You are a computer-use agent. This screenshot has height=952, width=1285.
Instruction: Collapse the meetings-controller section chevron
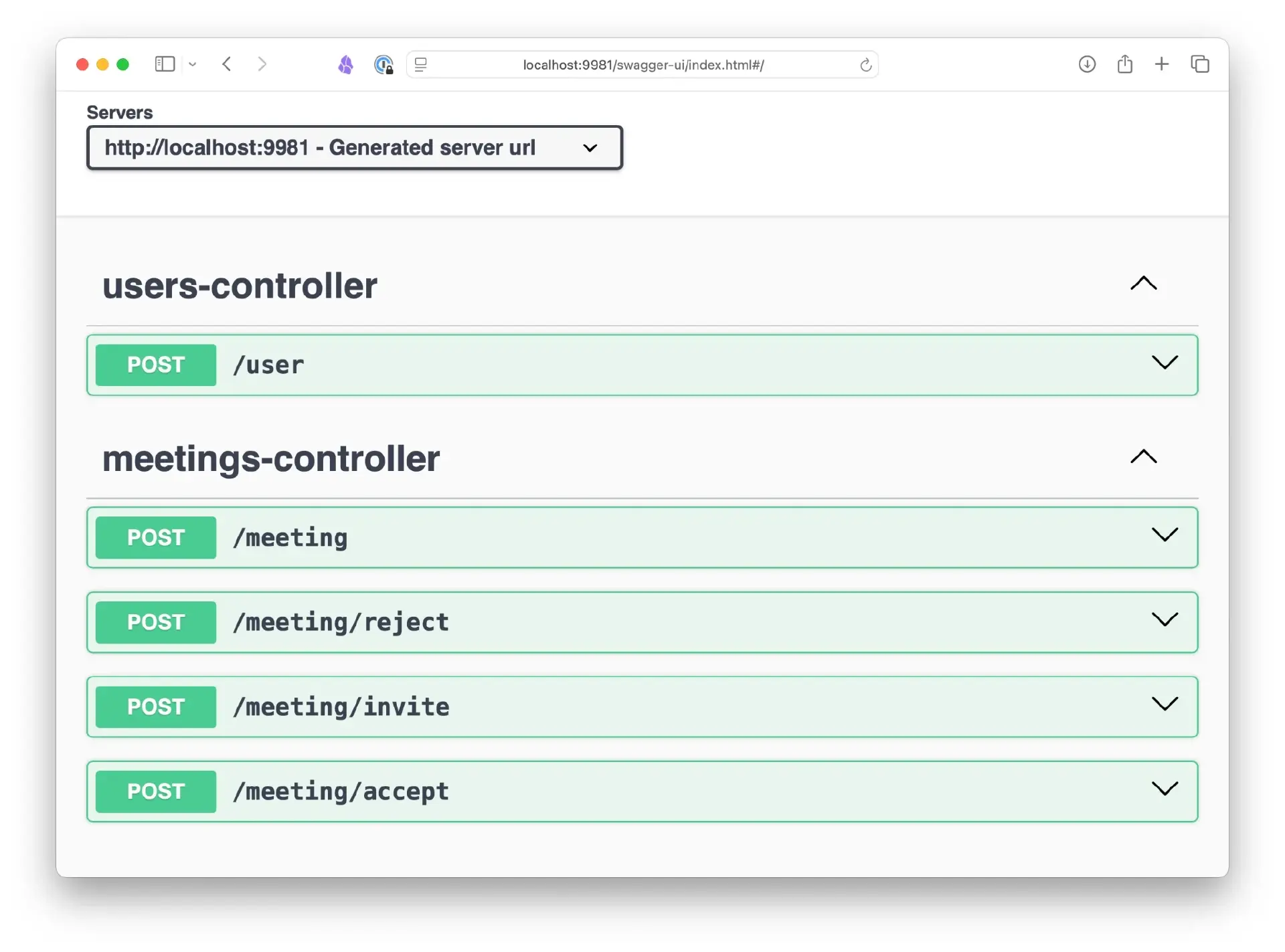pyautogui.click(x=1143, y=457)
